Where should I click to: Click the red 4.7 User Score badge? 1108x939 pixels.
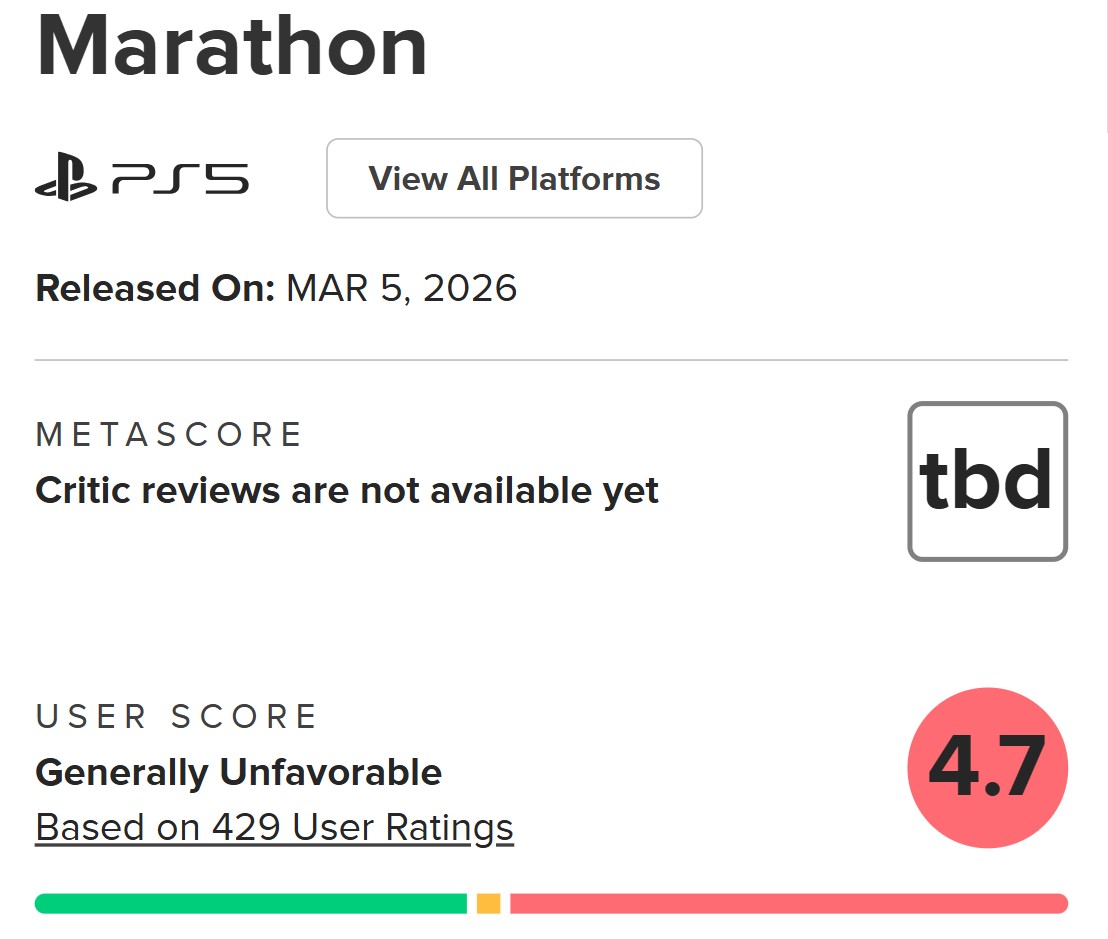point(988,768)
